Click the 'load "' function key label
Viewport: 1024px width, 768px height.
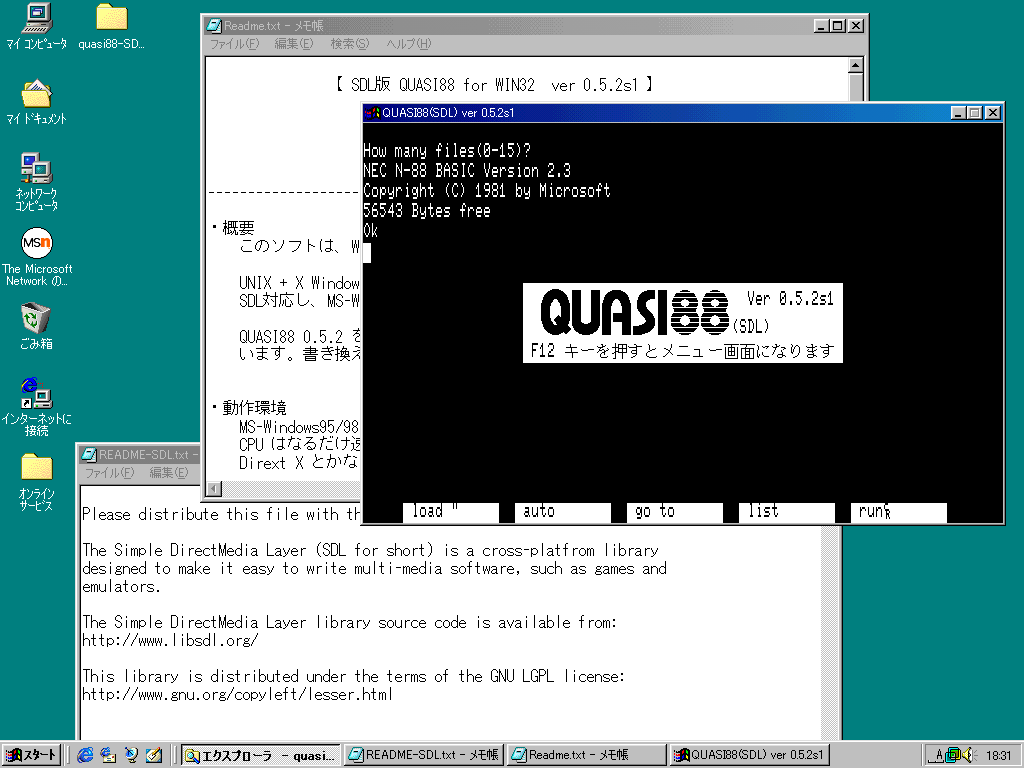[x=451, y=511]
